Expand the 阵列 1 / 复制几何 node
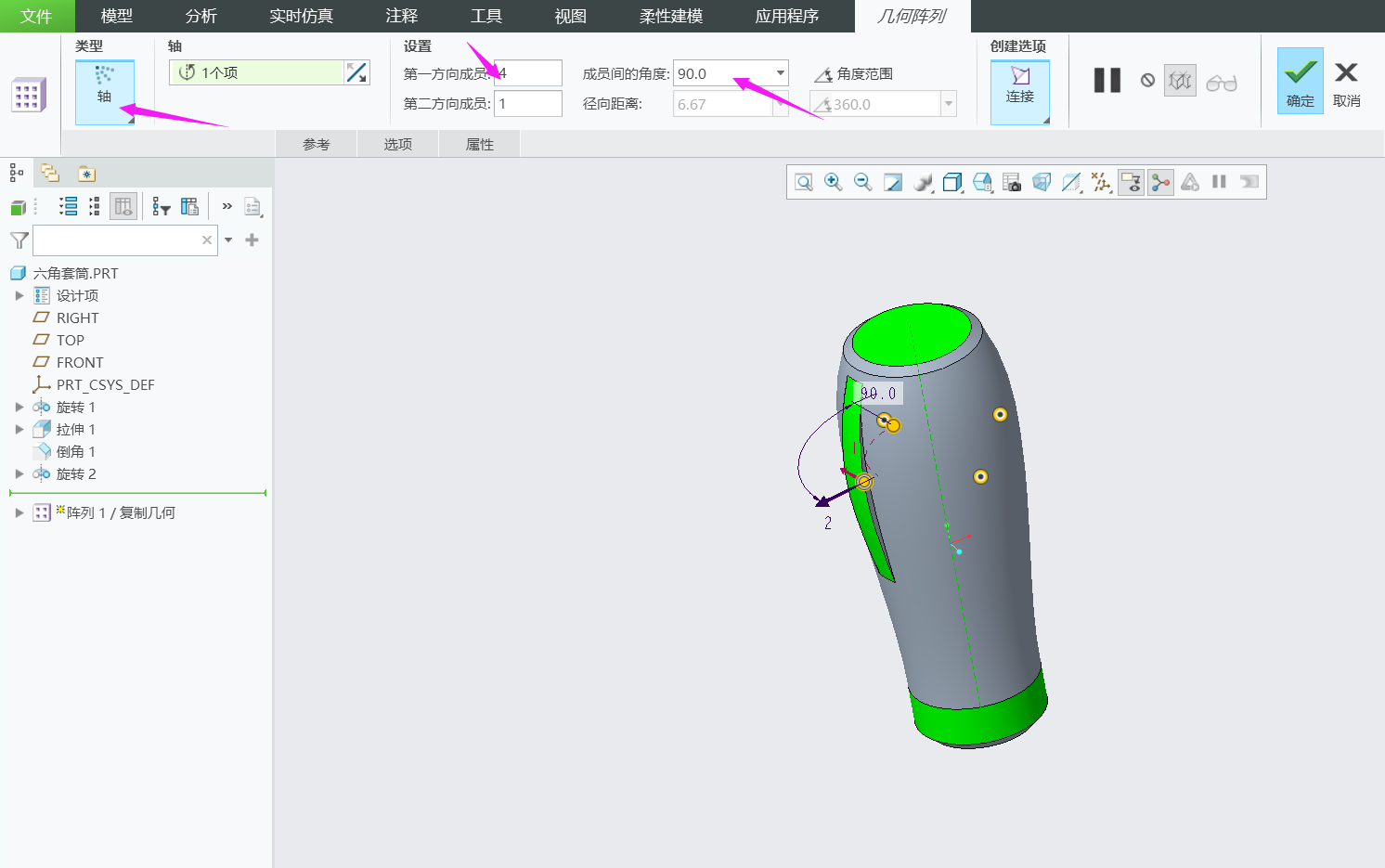 coord(19,512)
